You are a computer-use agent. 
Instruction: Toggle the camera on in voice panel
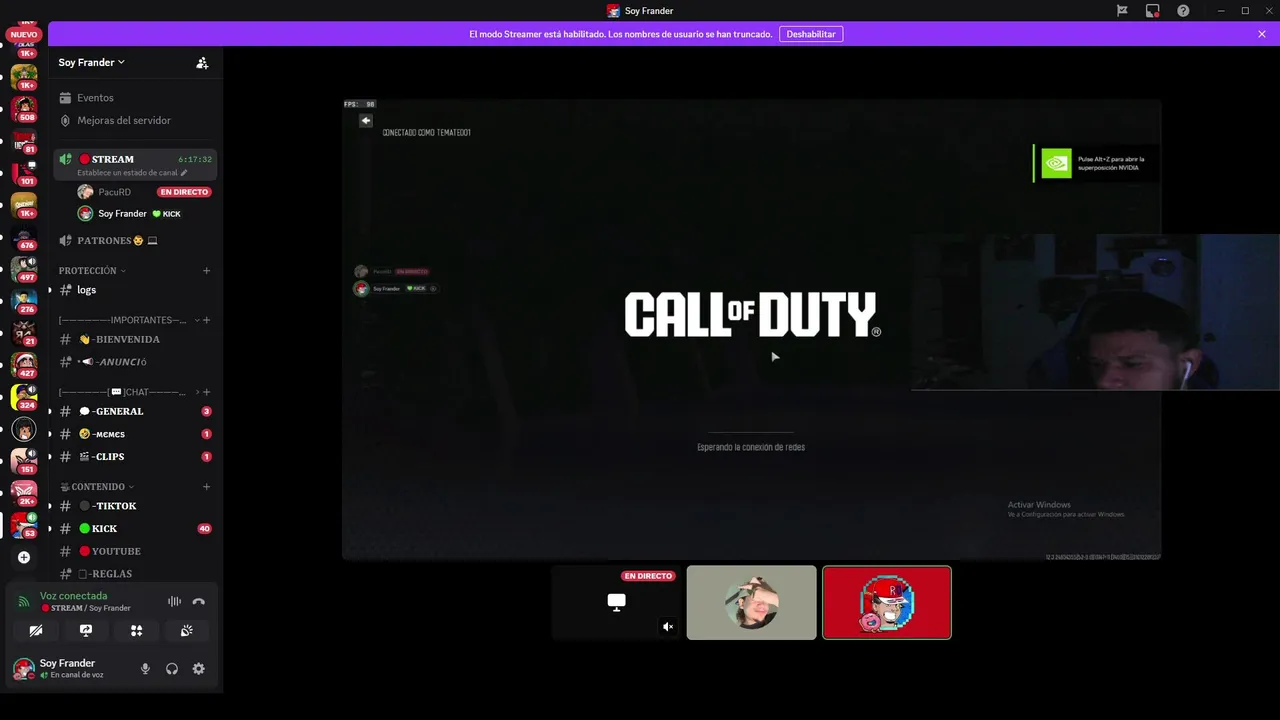tap(35, 630)
